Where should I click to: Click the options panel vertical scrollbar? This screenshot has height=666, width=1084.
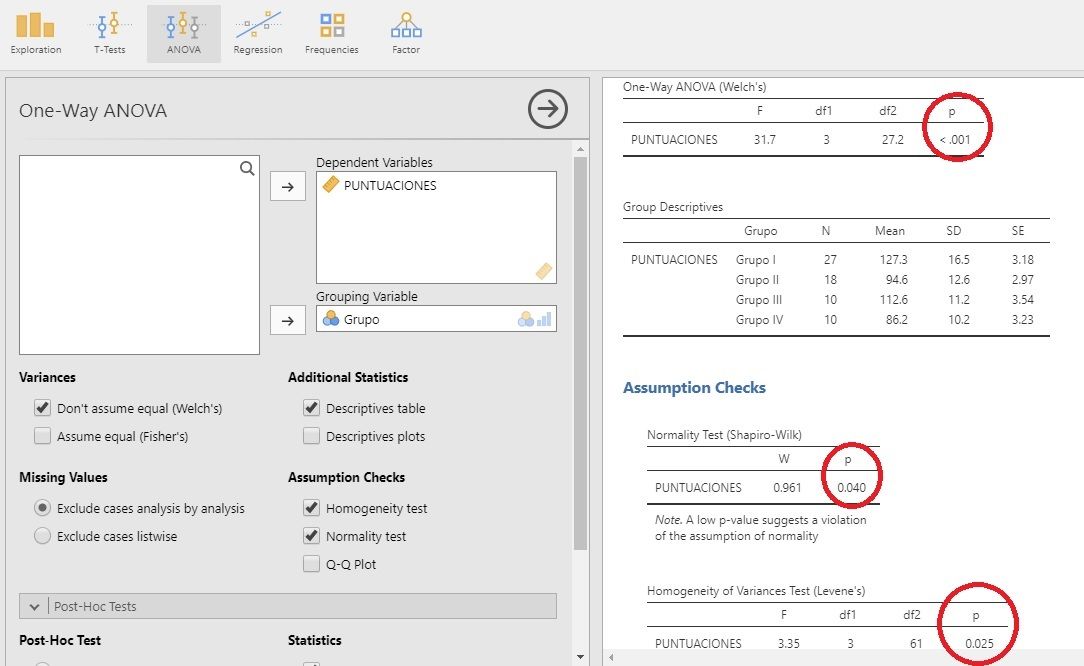point(580,350)
